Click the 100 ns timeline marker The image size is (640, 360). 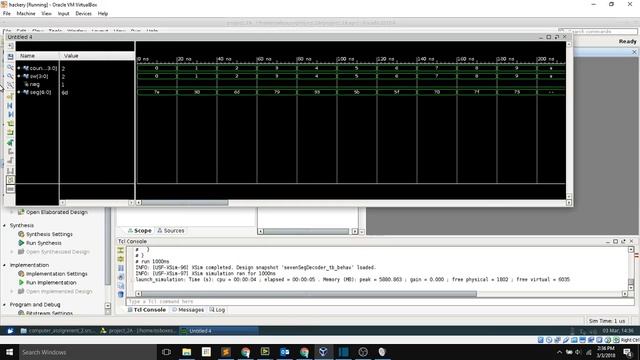[x=345, y=59]
